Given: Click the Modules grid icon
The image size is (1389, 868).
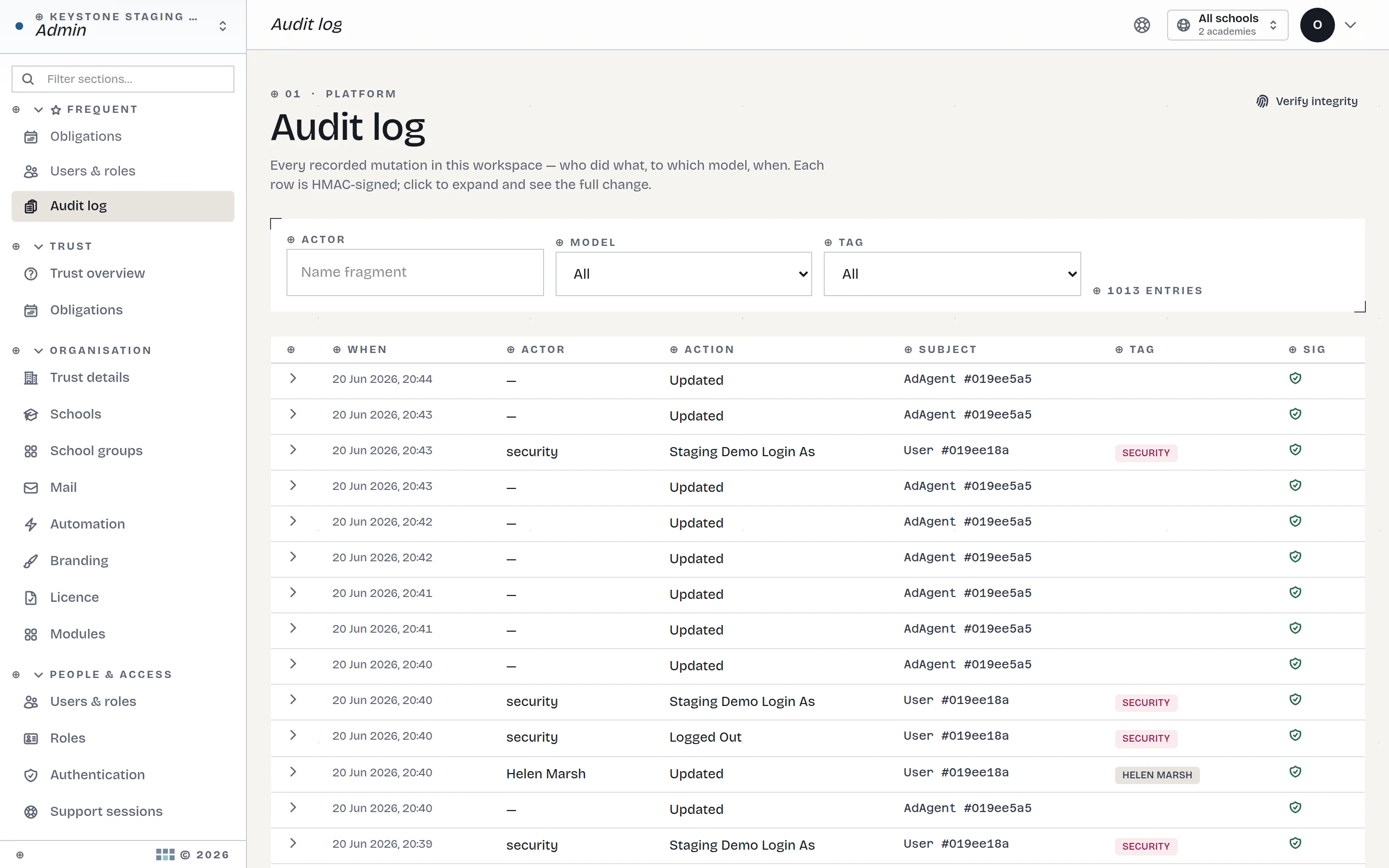Looking at the screenshot, I should [x=31, y=634].
